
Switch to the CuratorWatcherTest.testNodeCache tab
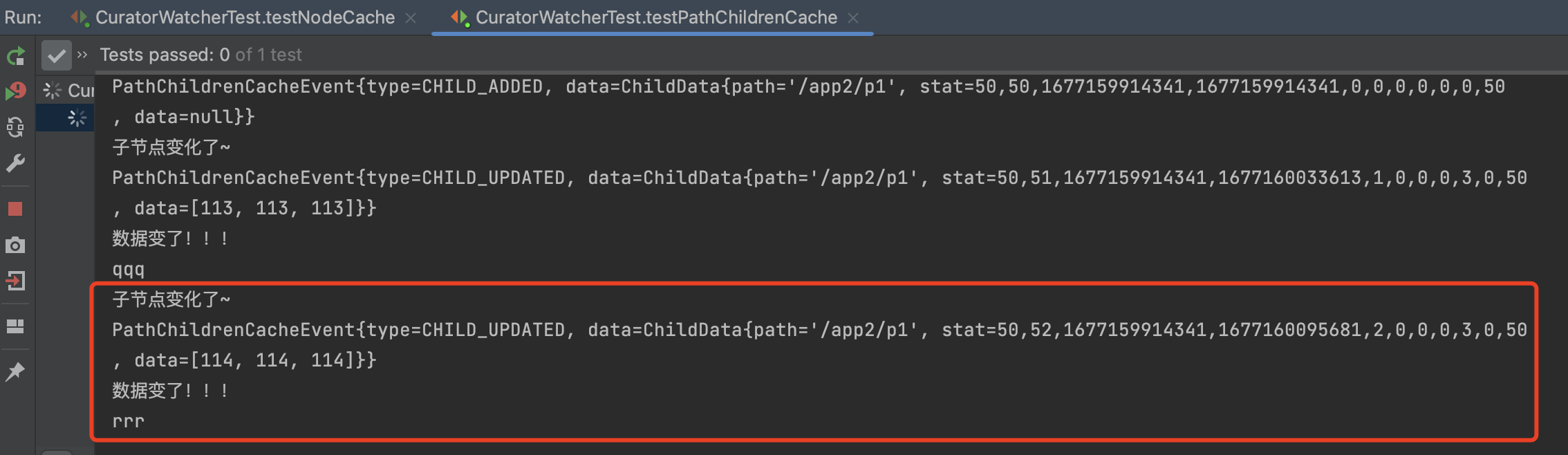(x=244, y=17)
